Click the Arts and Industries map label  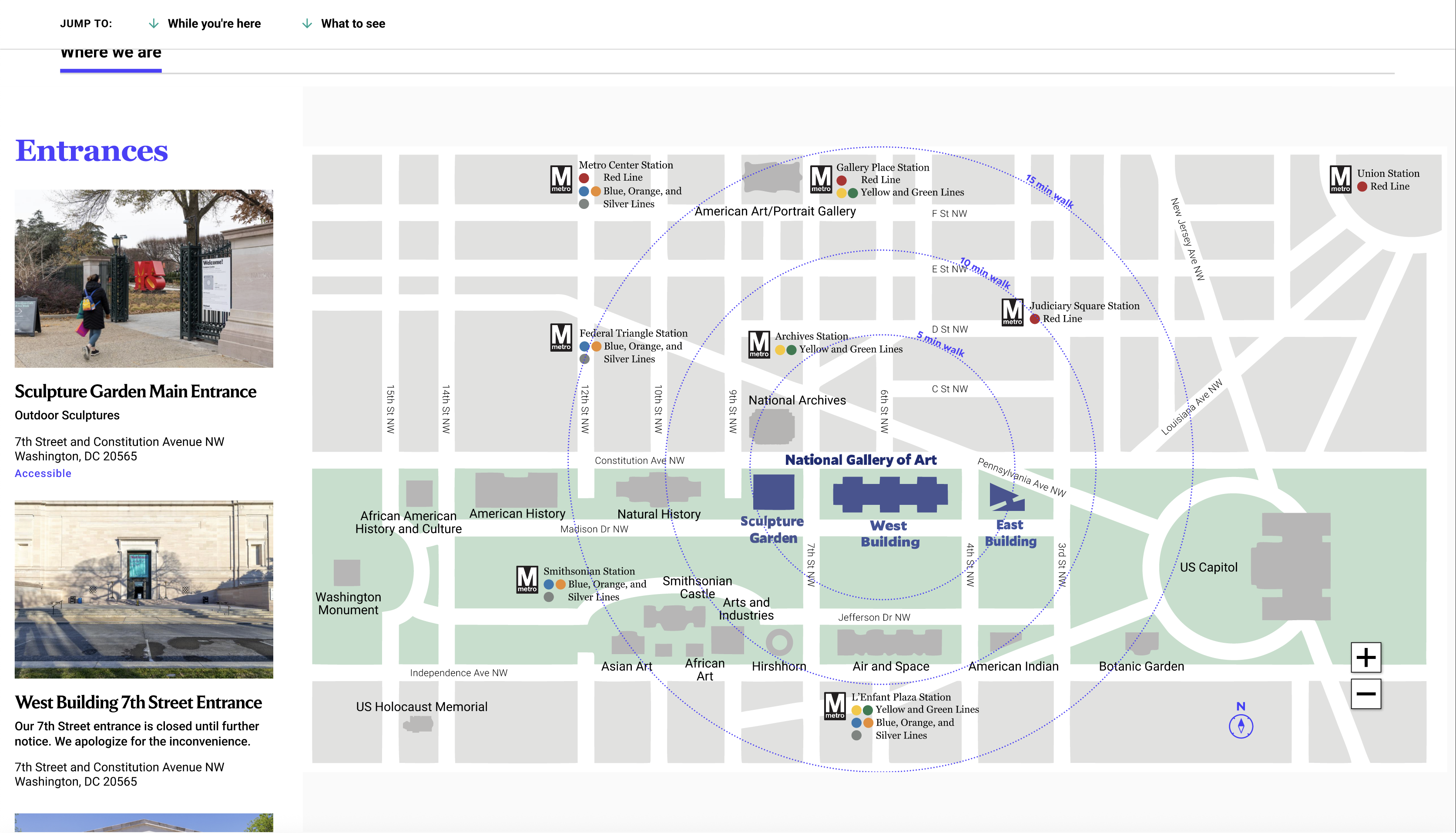(746, 609)
